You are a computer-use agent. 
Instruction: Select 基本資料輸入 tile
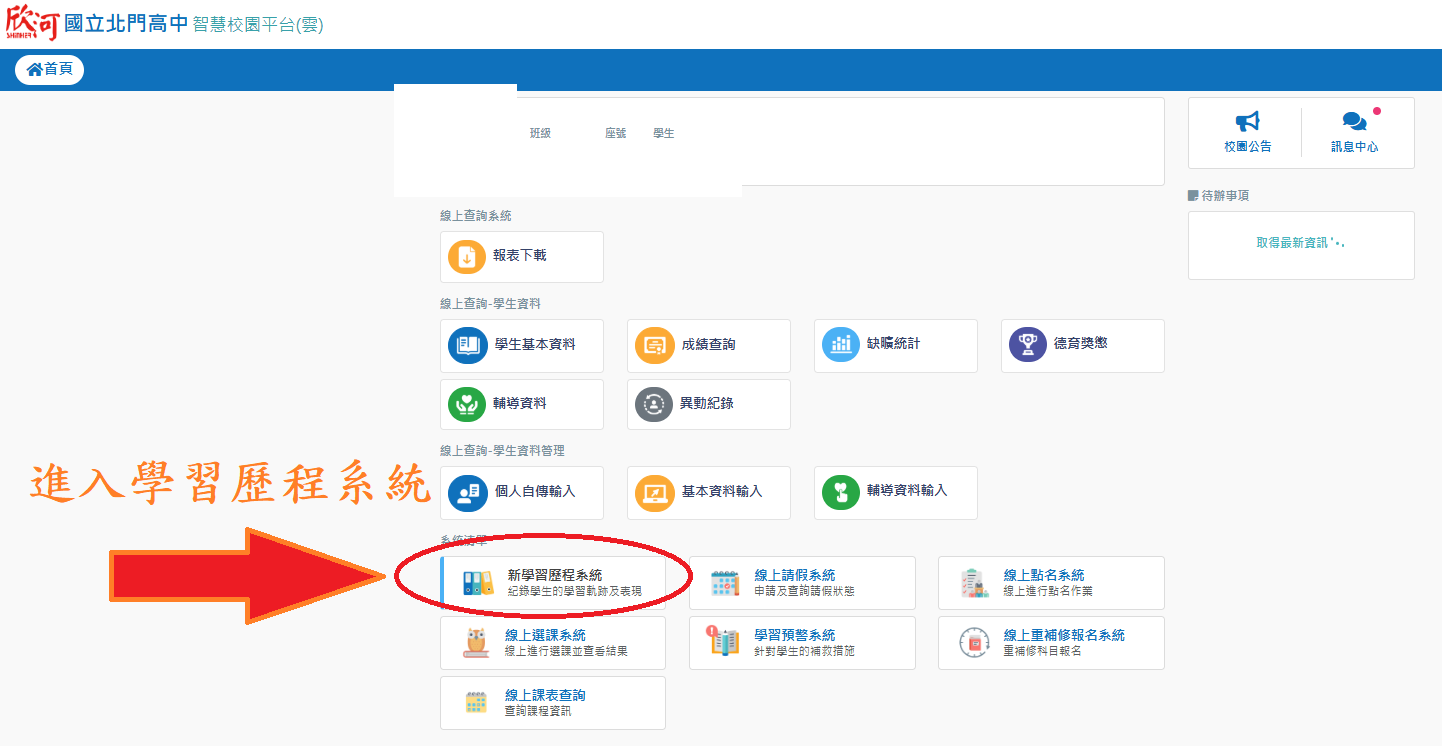708,492
